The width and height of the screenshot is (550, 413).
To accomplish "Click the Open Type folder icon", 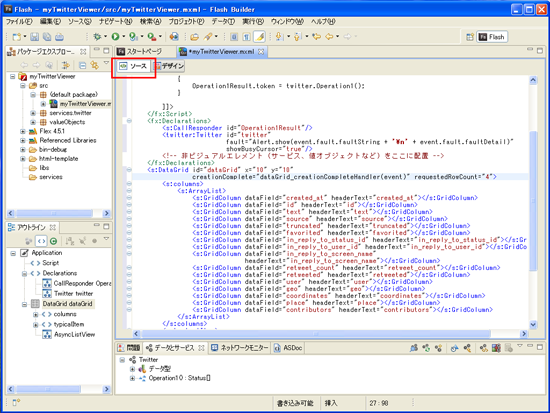I will [195, 36].
